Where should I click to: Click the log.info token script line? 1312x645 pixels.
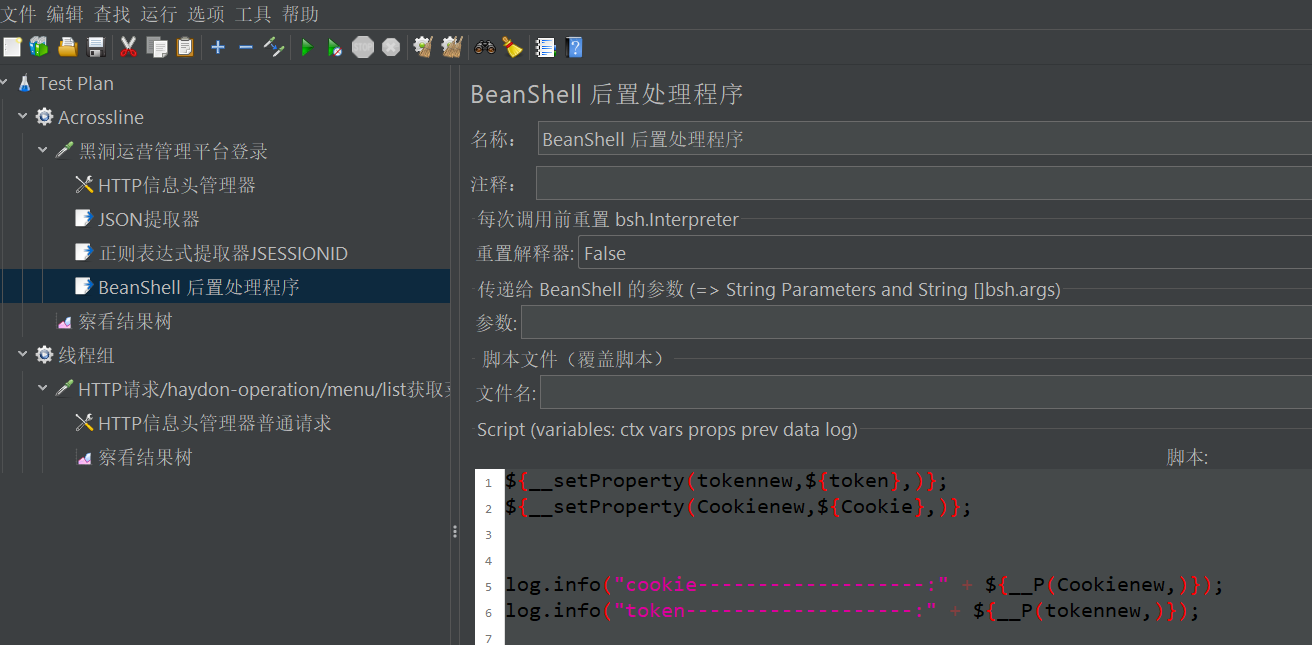coord(852,611)
